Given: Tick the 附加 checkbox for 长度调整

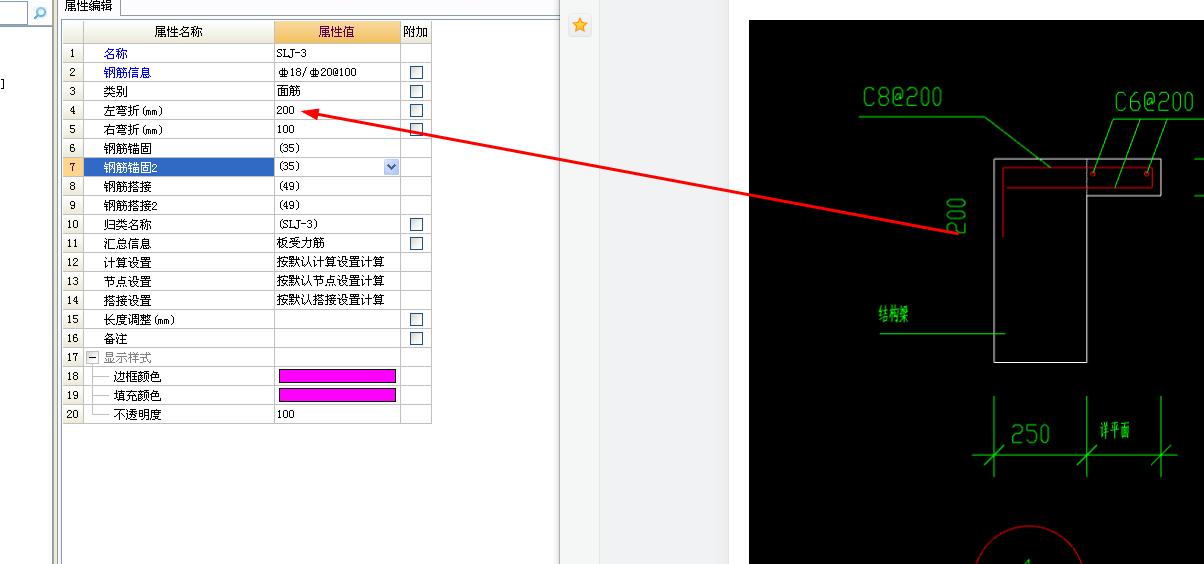Looking at the screenshot, I should click(x=416, y=319).
